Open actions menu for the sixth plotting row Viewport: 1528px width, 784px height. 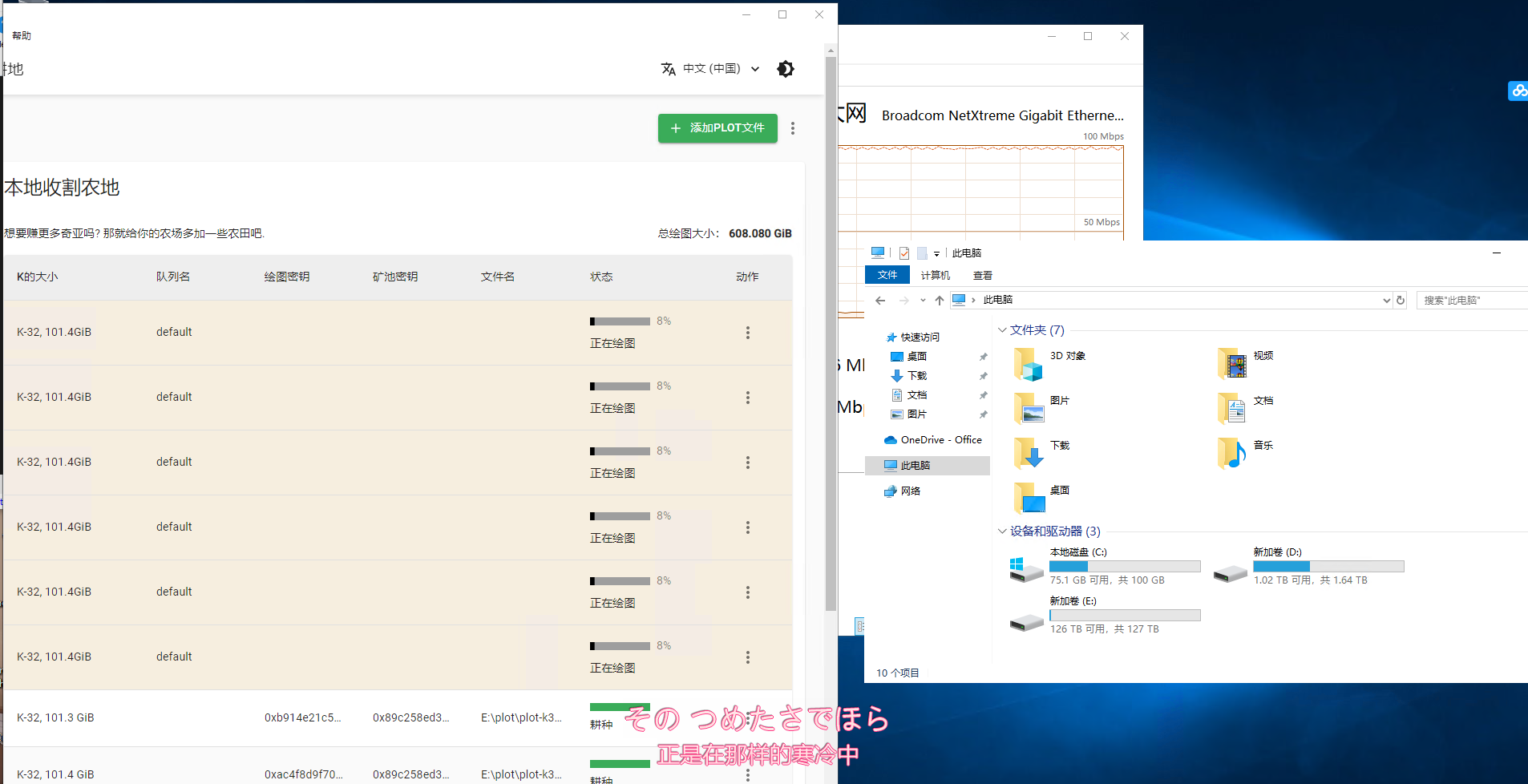click(x=748, y=657)
